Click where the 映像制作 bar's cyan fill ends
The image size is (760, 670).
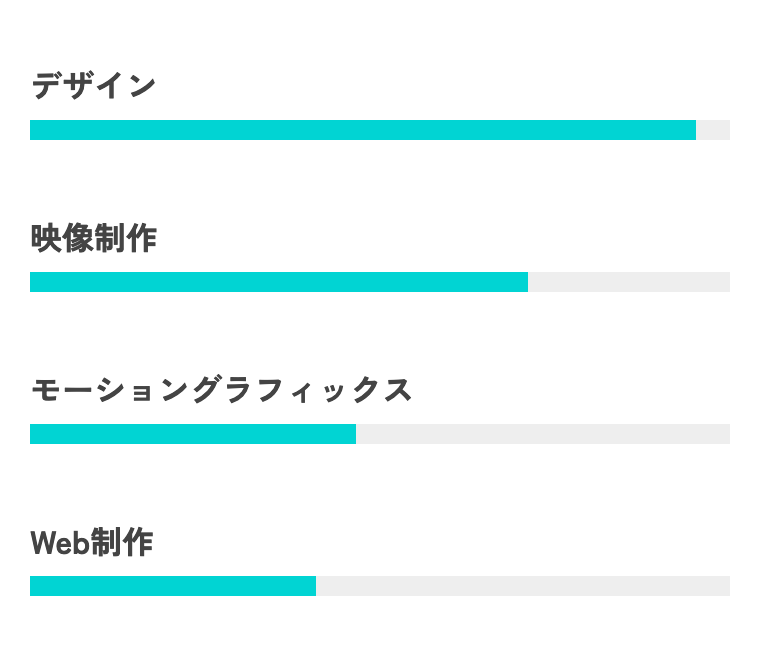pyautogui.click(x=527, y=282)
